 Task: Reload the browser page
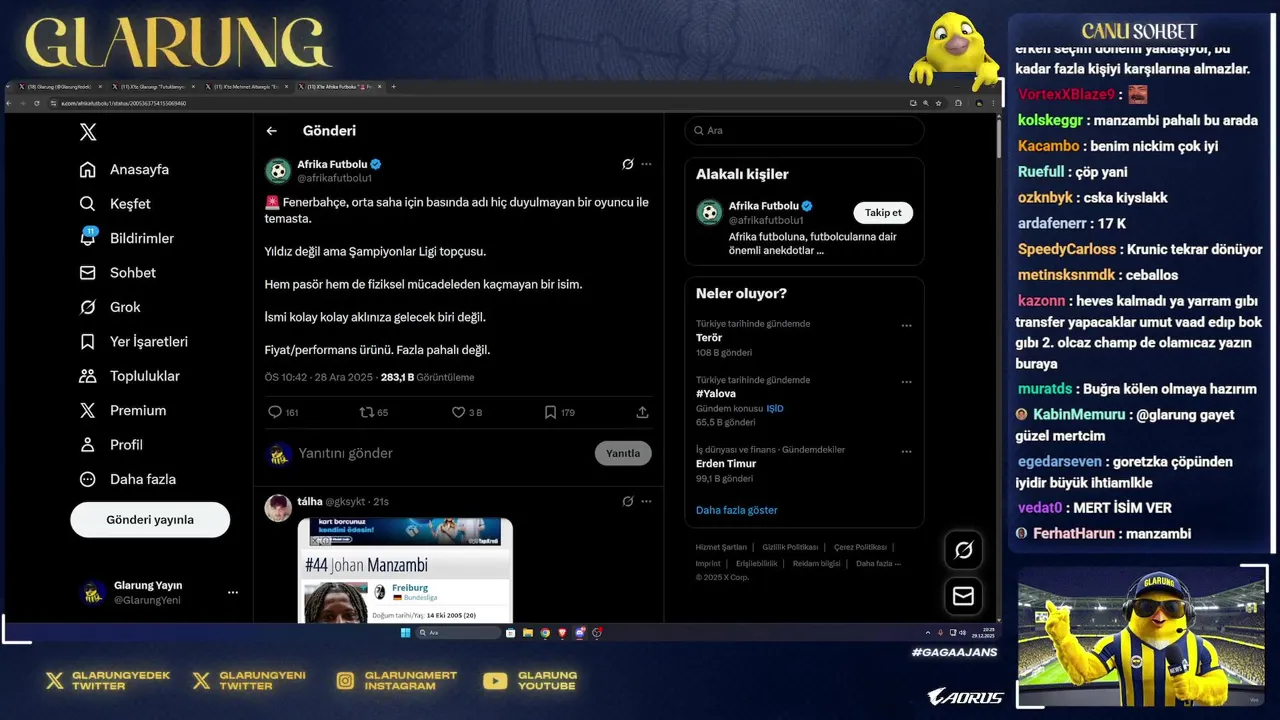pos(37,103)
